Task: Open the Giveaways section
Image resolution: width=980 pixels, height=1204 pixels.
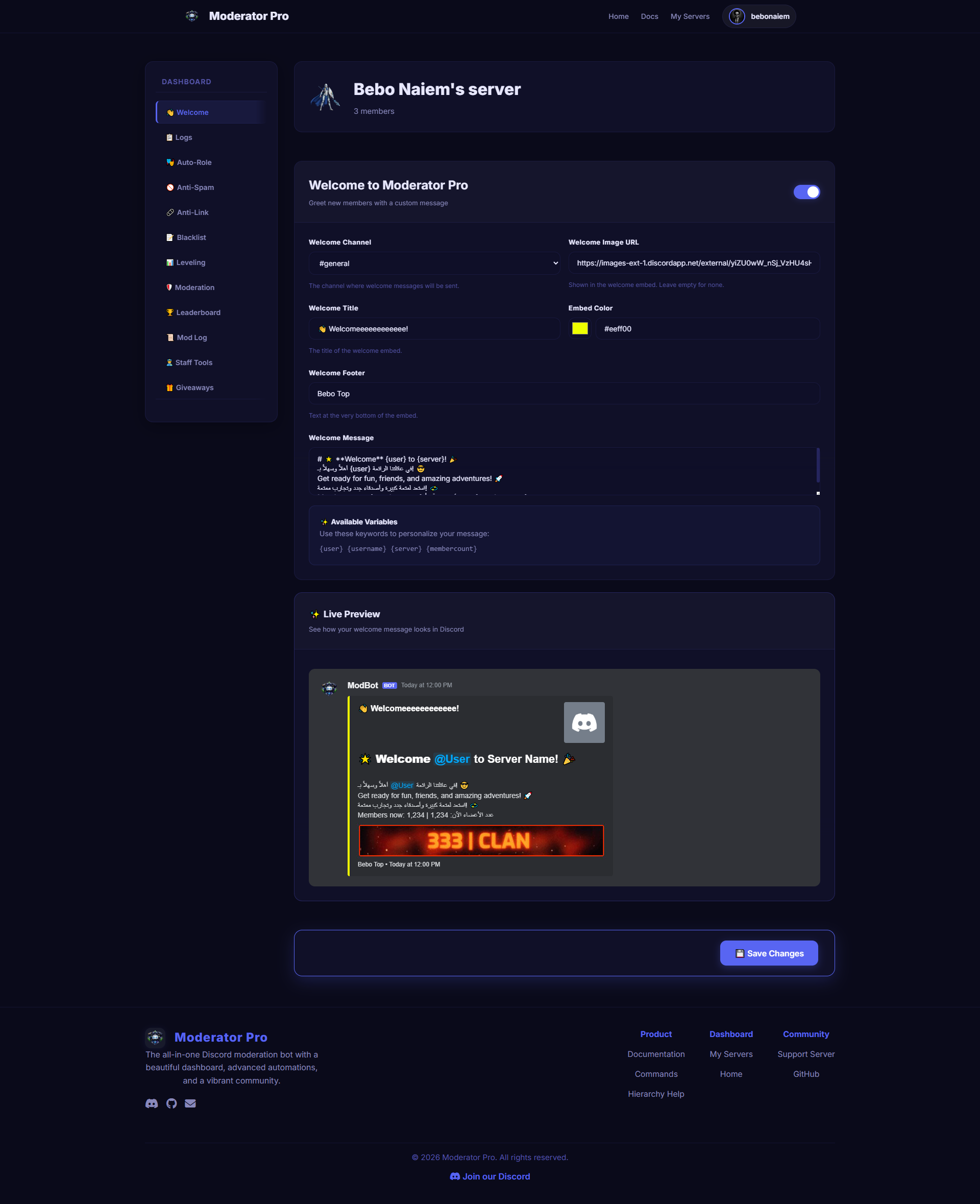Action: pos(211,388)
